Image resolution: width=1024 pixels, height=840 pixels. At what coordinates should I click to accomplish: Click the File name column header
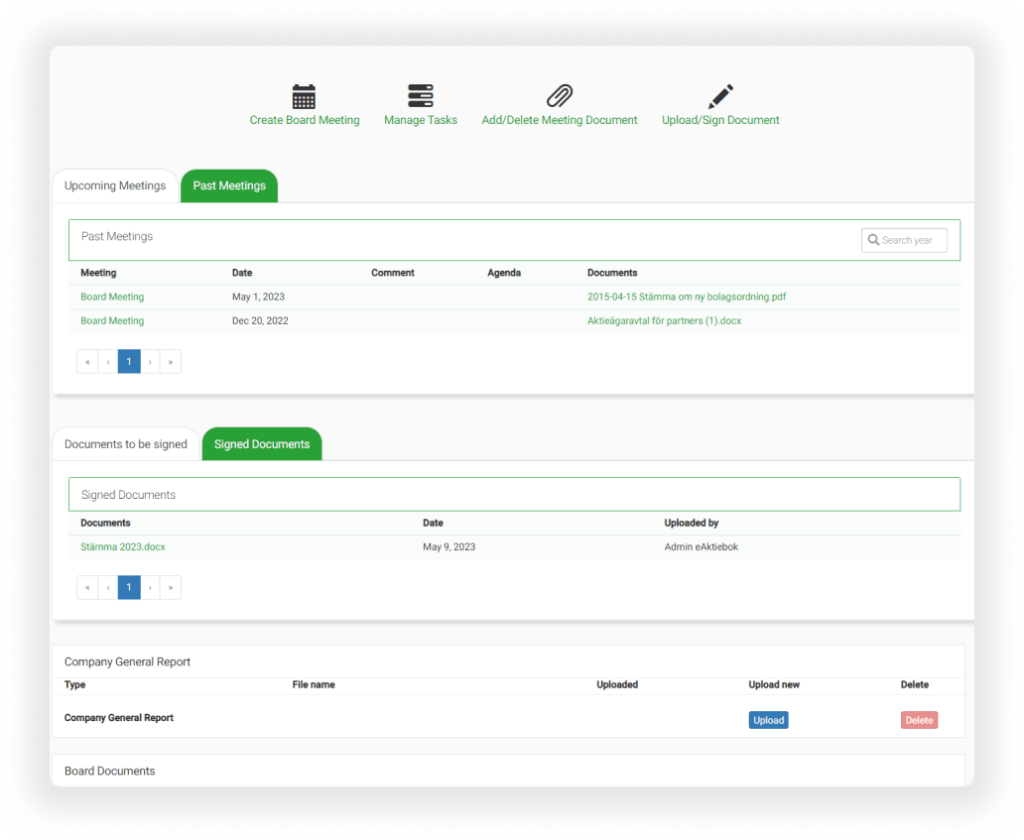click(x=313, y=685)
